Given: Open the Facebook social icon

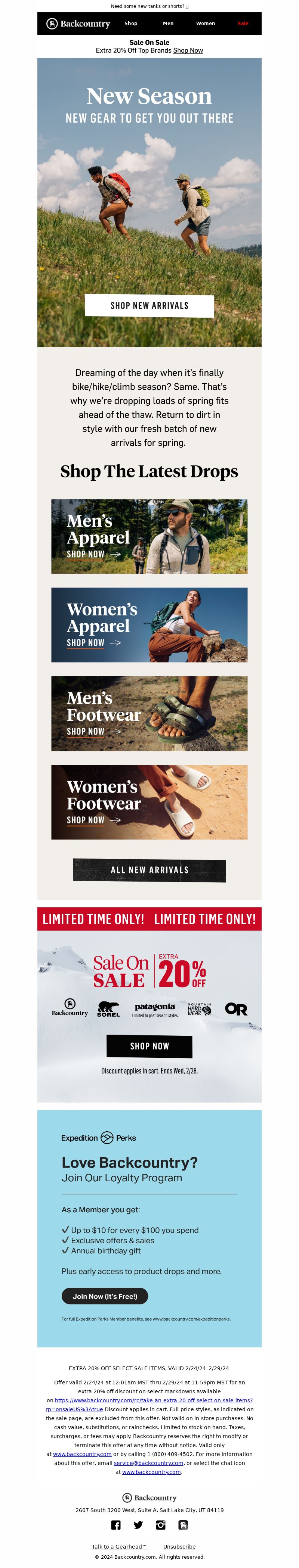Looking at the screenshot, I should click(116, 1525).
